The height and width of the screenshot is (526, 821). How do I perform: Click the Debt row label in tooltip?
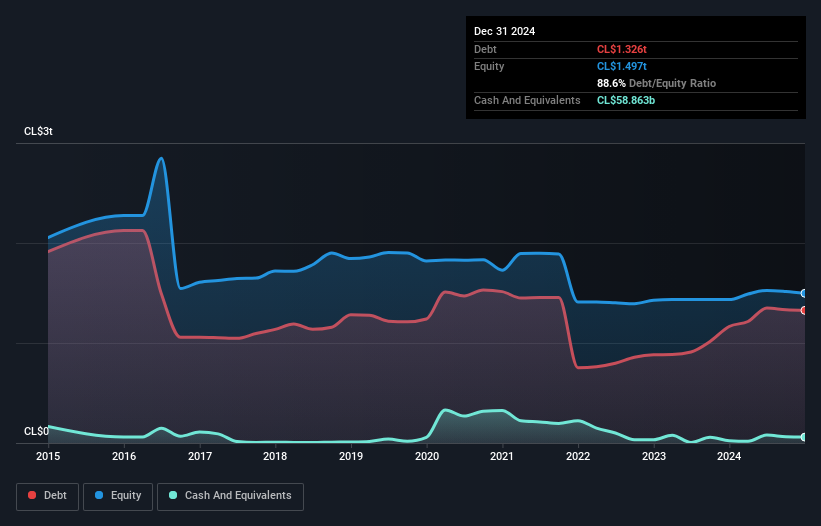pos(485,49)
